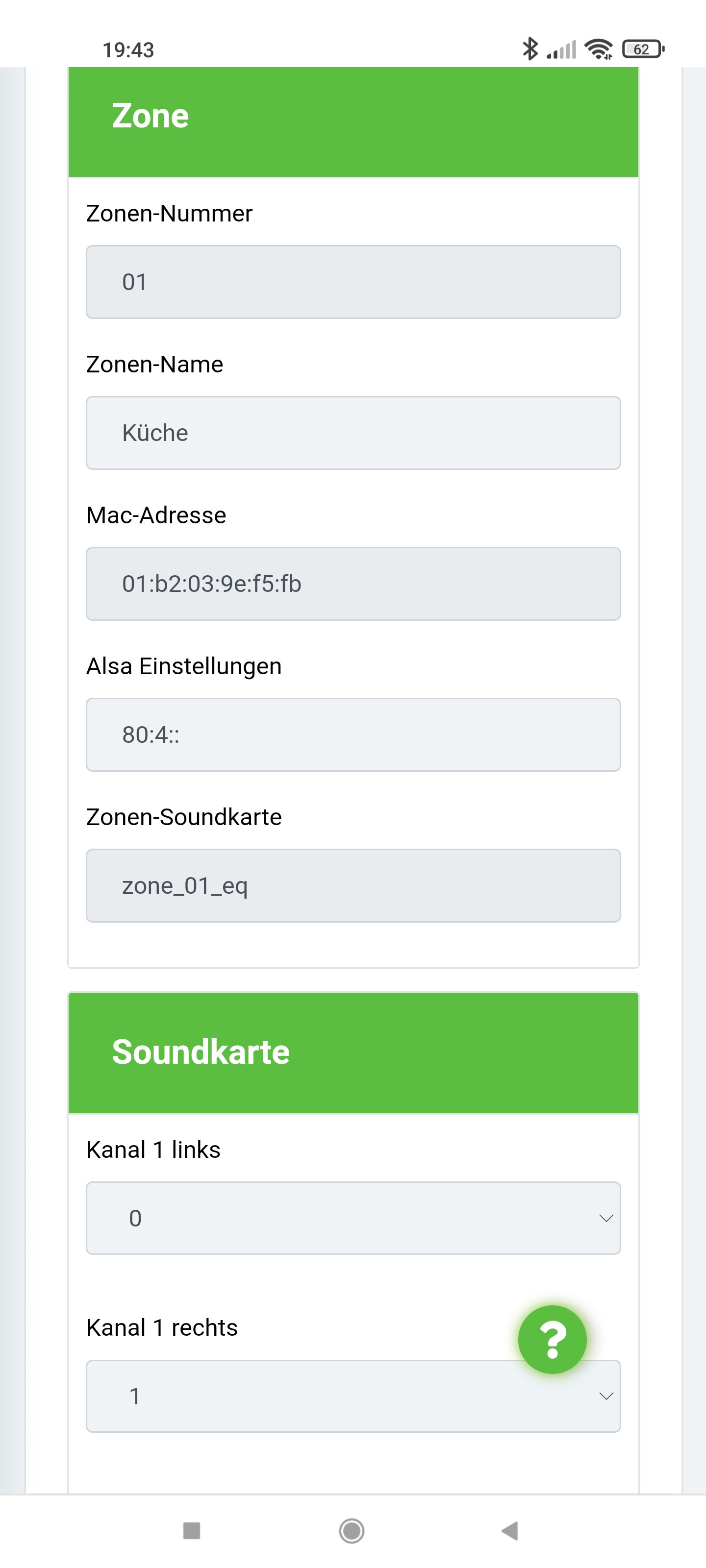Tap the 19:43 clock in status bar
706x1568 pixels.
(x=128, y=50)
